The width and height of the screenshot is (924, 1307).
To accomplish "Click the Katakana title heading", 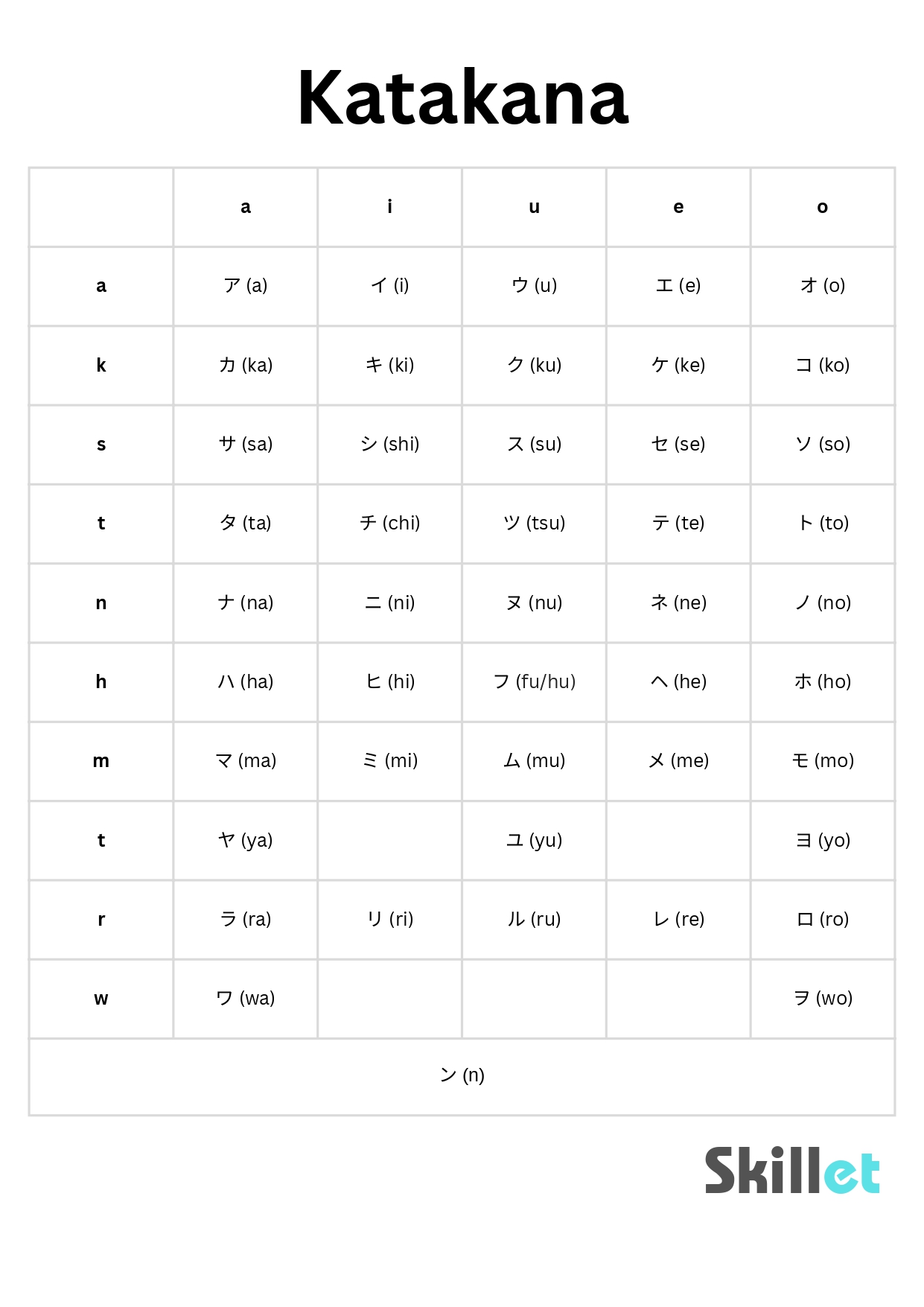I will [x=462, y=98].
